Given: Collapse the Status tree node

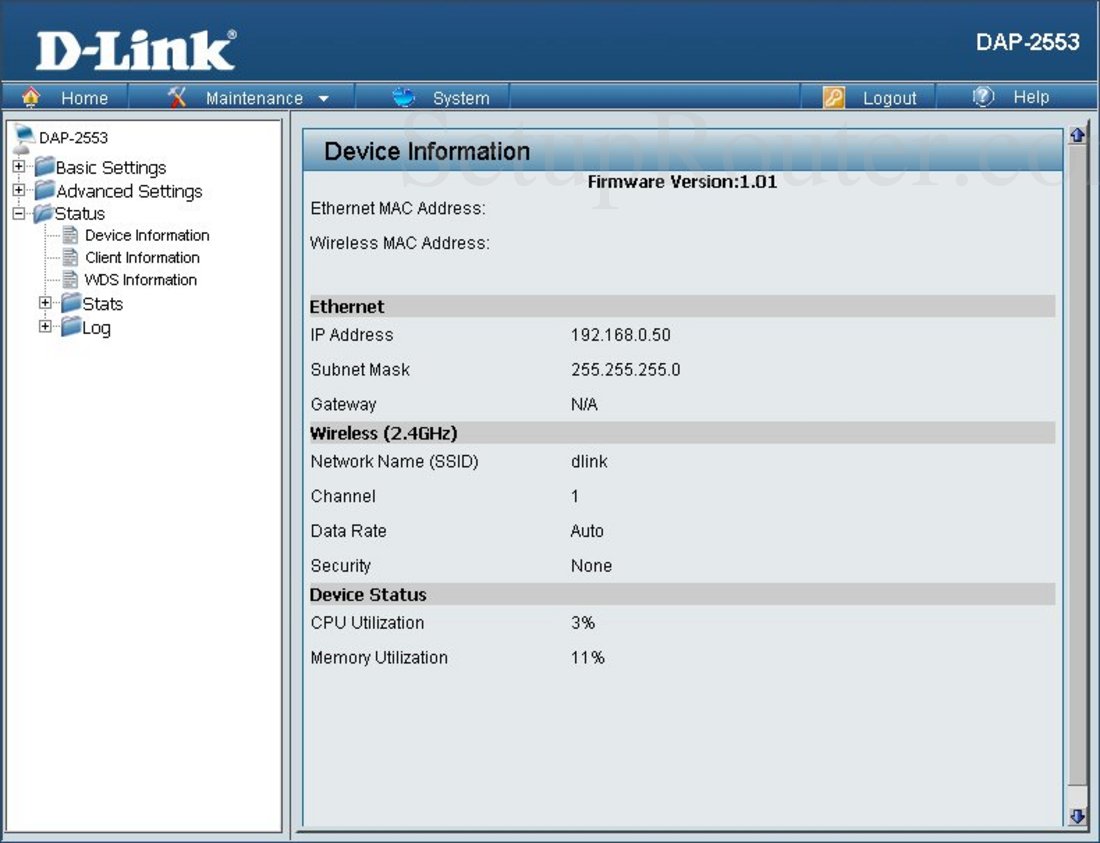Looking at the screenshot, I should point(19,213).
